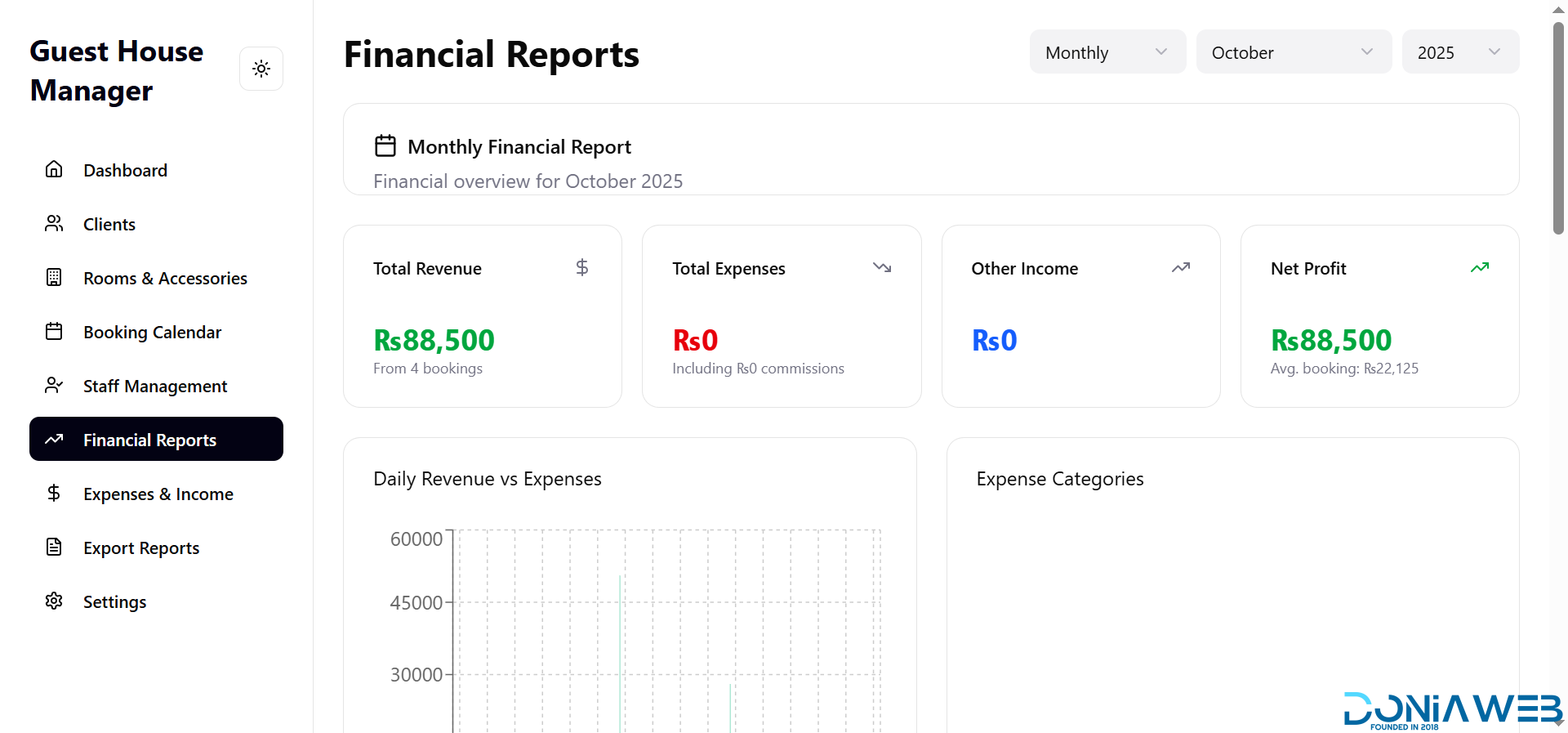Go to Staff Management page
1568x733 pixels.
coord(155,386)
